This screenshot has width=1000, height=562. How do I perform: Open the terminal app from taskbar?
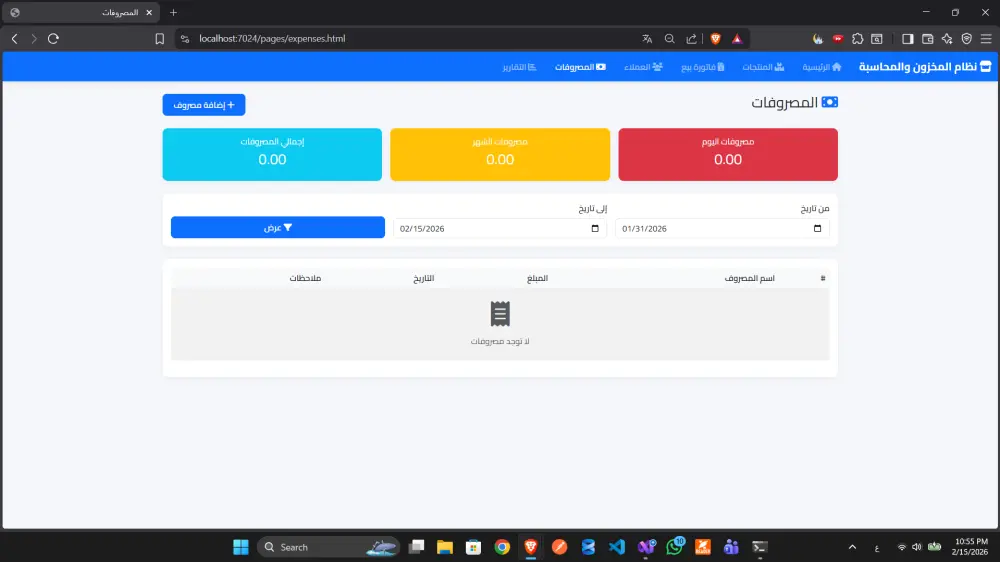(760, 547)
